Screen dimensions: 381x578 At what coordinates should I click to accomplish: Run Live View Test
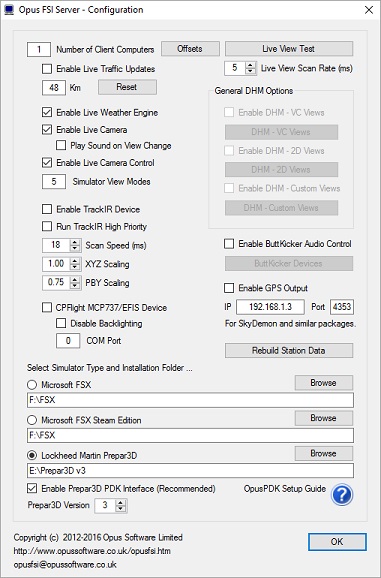click(x=289, y=49)
